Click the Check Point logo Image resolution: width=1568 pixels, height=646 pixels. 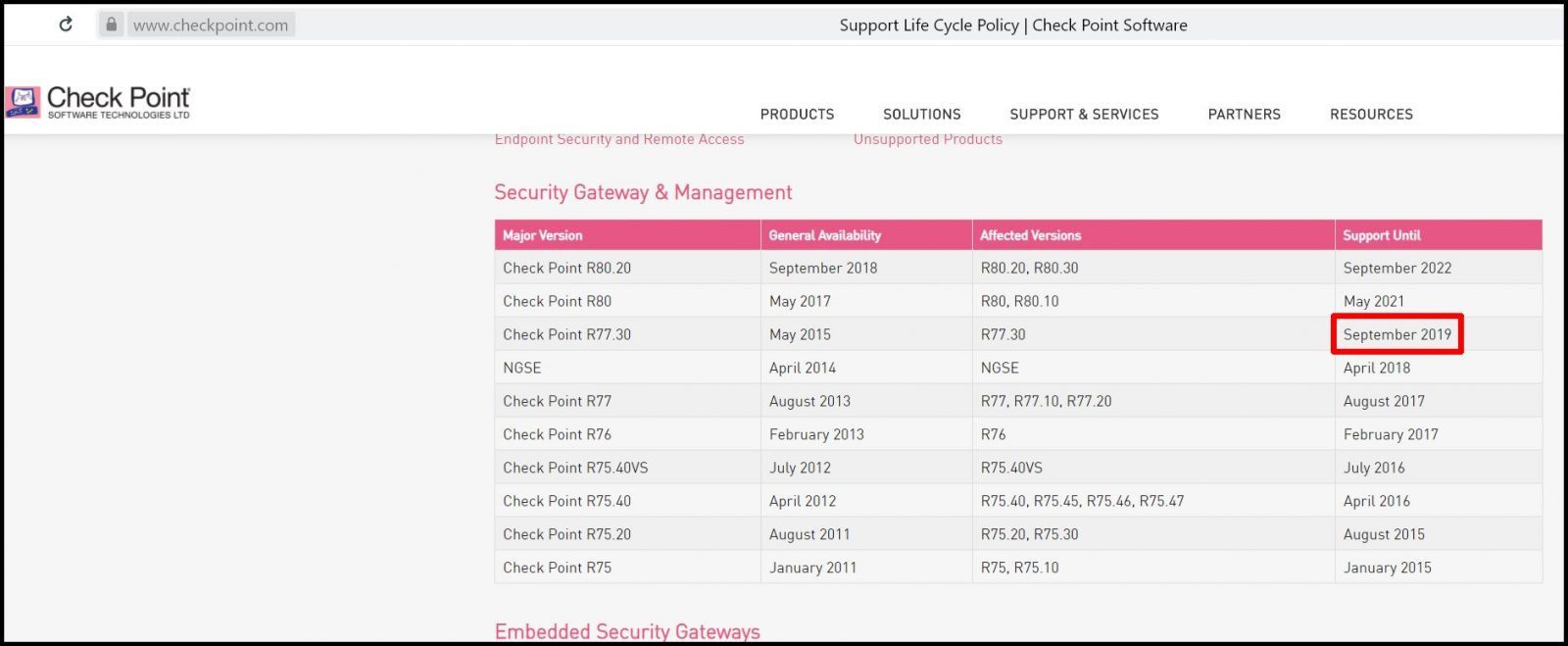tap(97, 102)
